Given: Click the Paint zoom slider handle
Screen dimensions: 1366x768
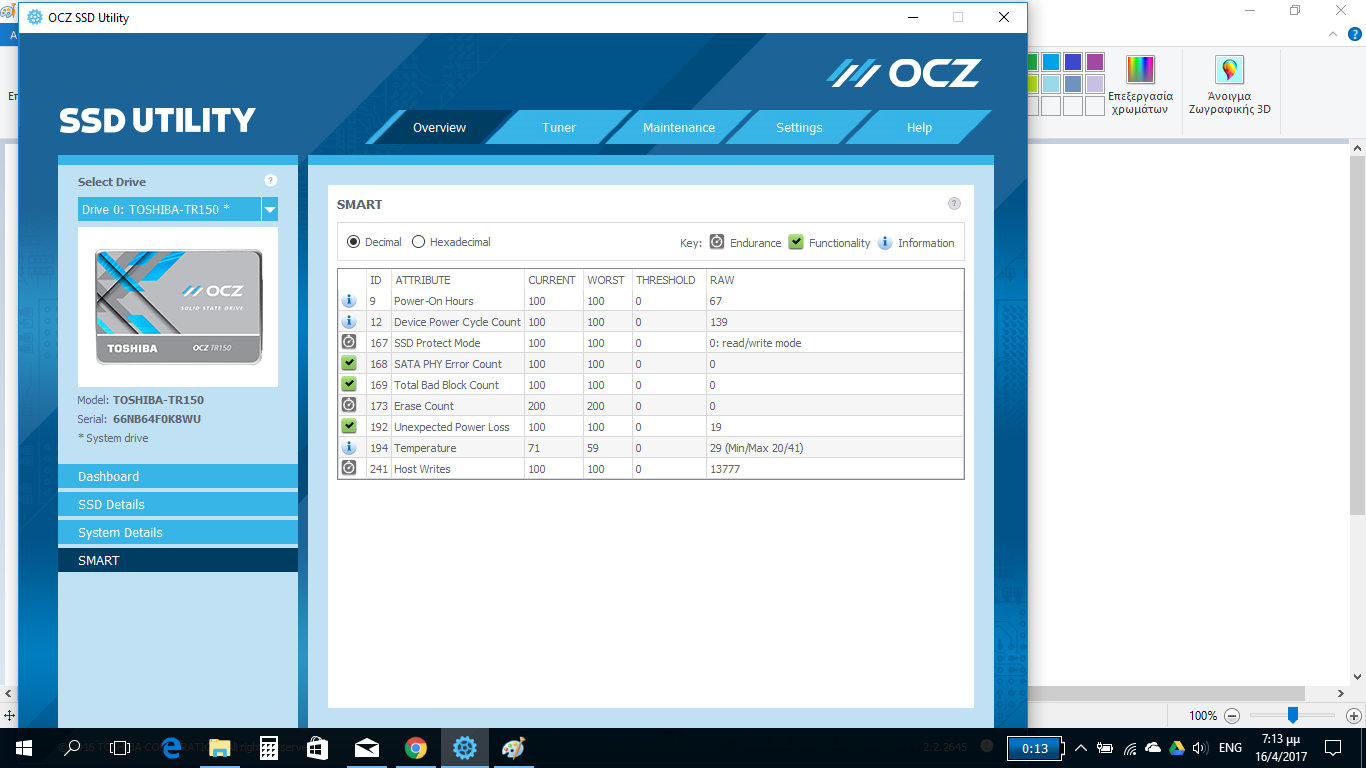Looking at the screenshot, I should [1293, 715].
